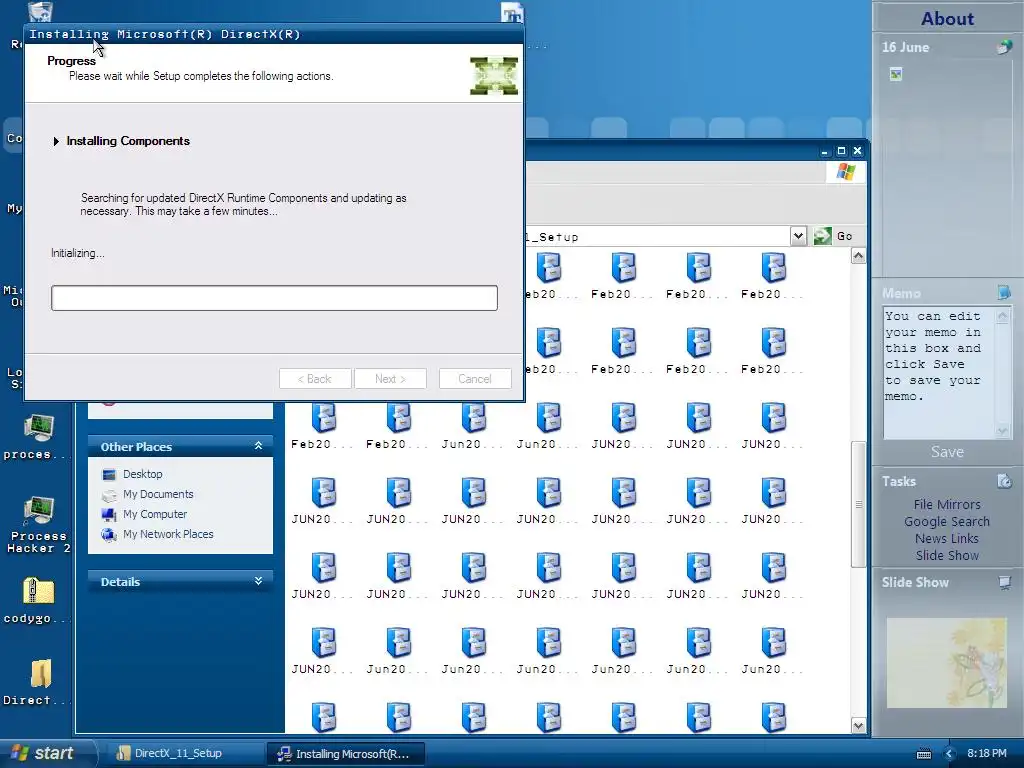1024x768 pixels.
Task: Click the My Network Places globe icon
Action: pyautogui.click(x=109, y=535)
